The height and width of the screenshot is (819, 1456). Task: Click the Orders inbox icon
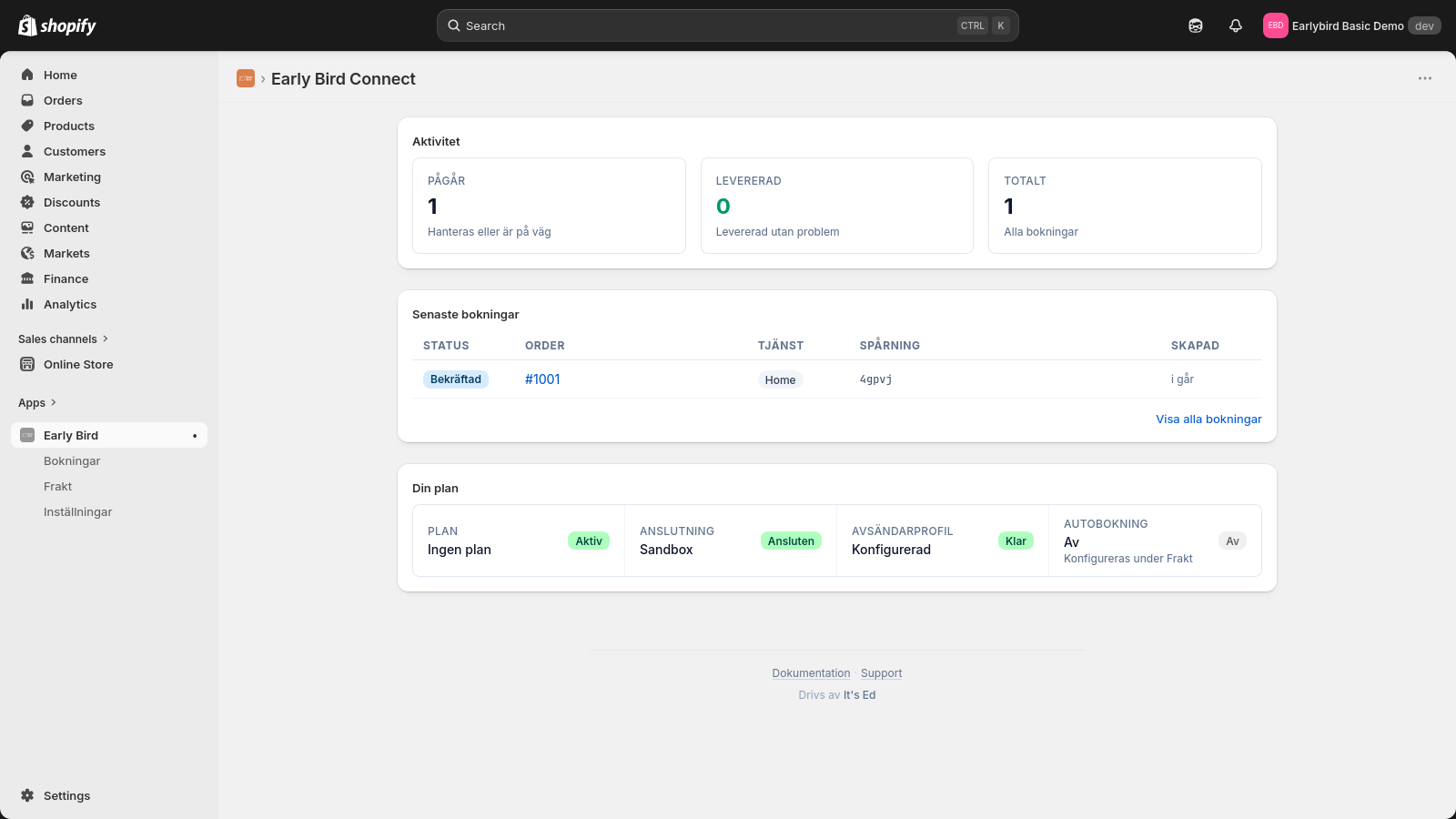(x=27, y=100)
